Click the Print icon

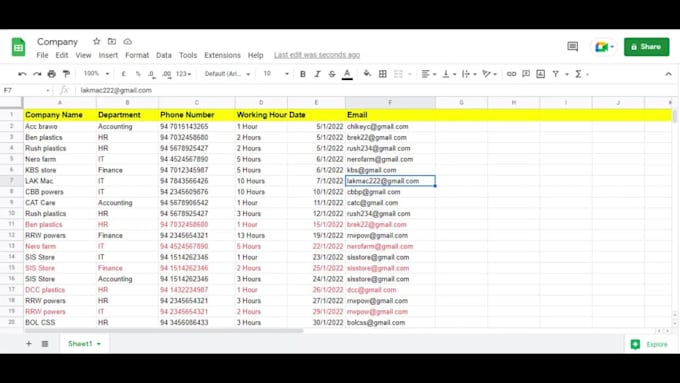click(52, 74)
